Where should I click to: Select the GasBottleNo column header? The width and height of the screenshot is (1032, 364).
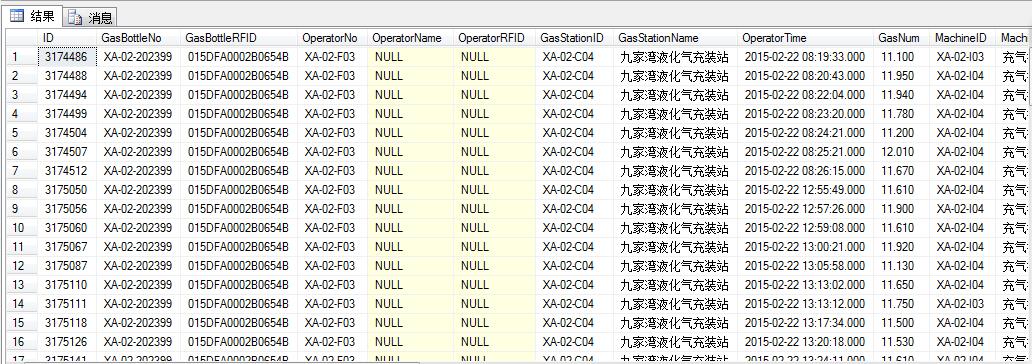(x=138, y=38)
